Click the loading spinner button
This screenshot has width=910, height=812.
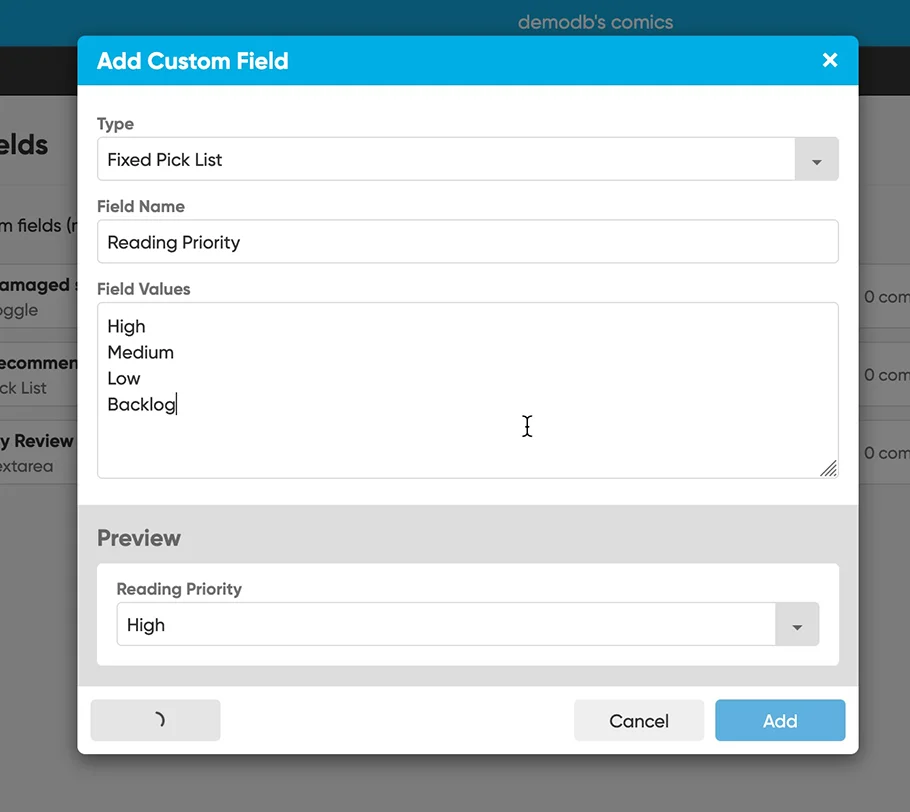click(155, 720)
